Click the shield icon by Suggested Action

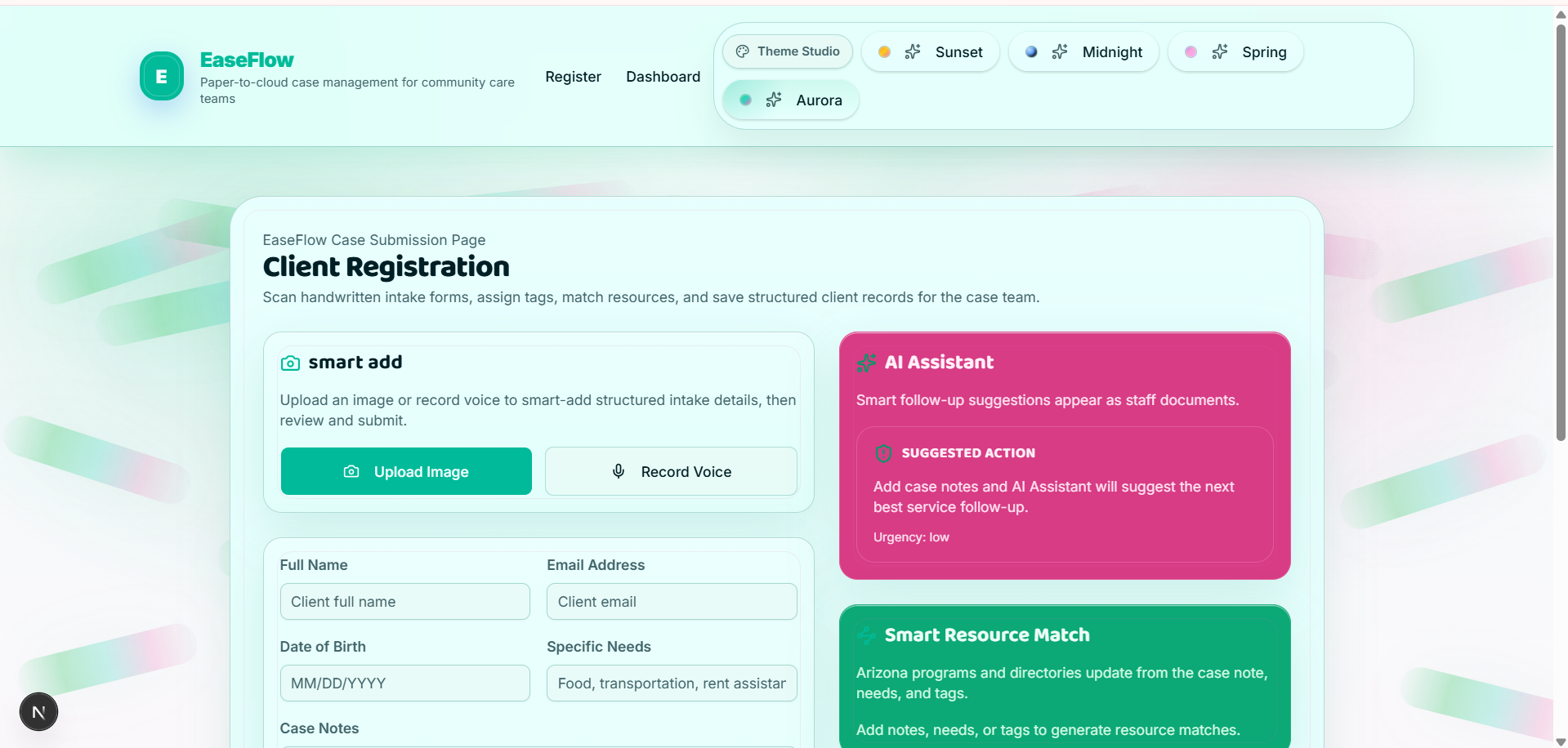pyautogui.click(x=883, y=453)
